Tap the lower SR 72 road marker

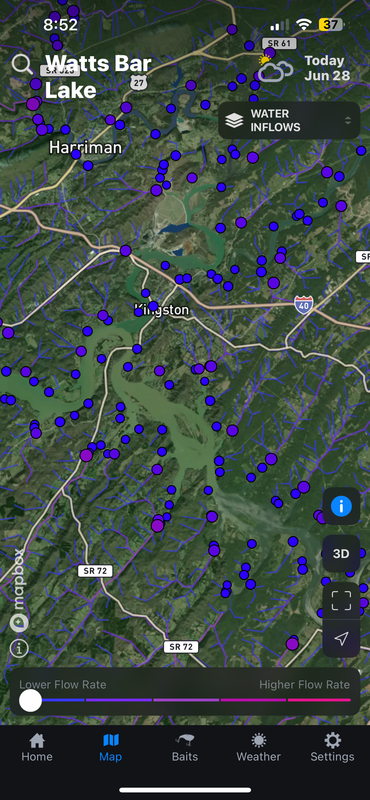pyautogui.click(x=181, y=647)
